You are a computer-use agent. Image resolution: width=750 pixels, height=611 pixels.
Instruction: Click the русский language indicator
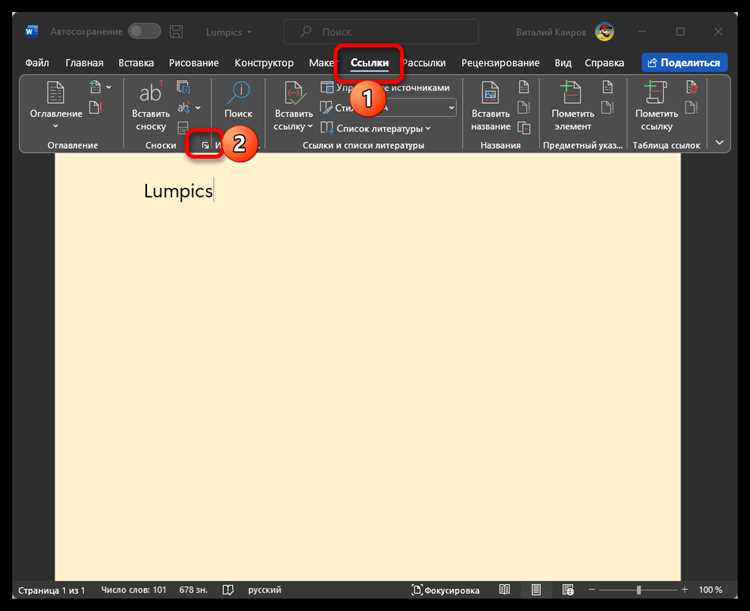click(265, 590)
